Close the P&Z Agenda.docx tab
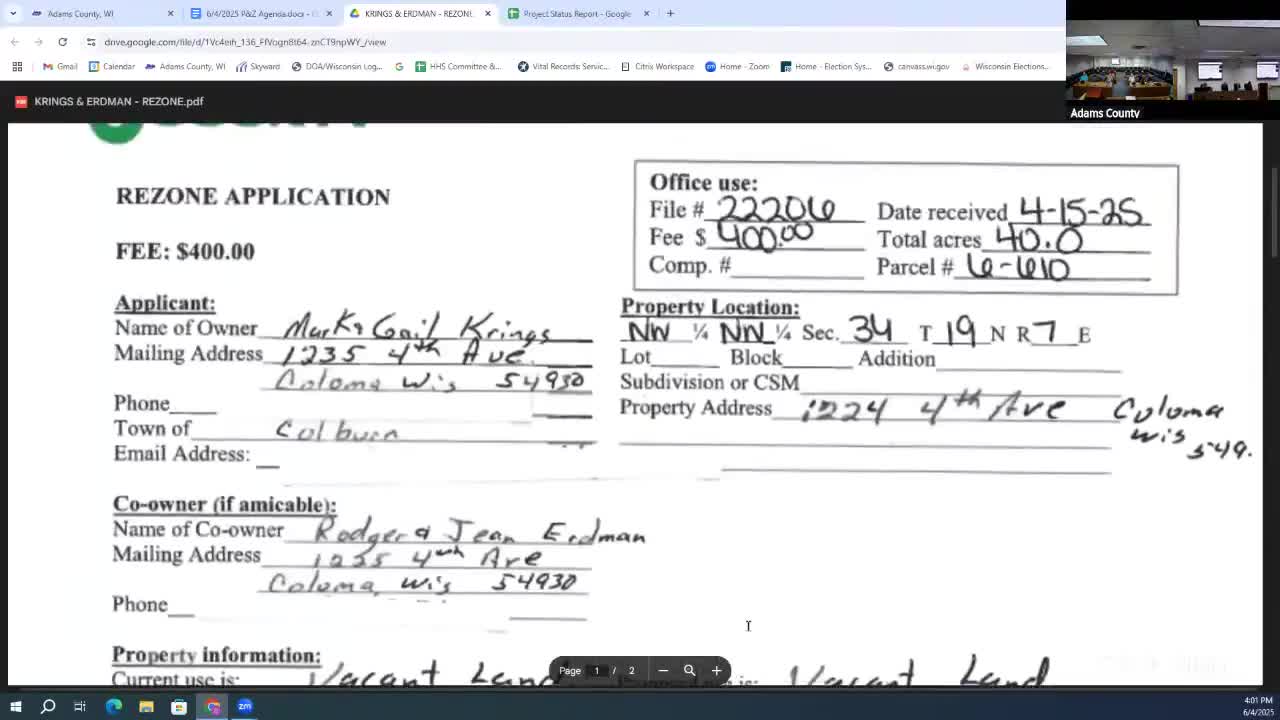Screen dimensions: 1280x720 (x=329, y=13)
